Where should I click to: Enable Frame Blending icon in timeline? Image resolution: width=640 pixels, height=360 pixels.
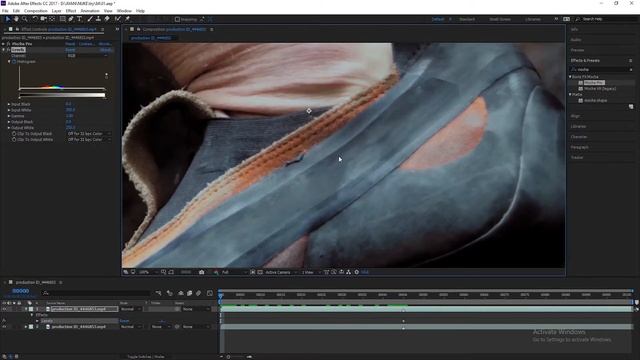click(x=190, y=293)
